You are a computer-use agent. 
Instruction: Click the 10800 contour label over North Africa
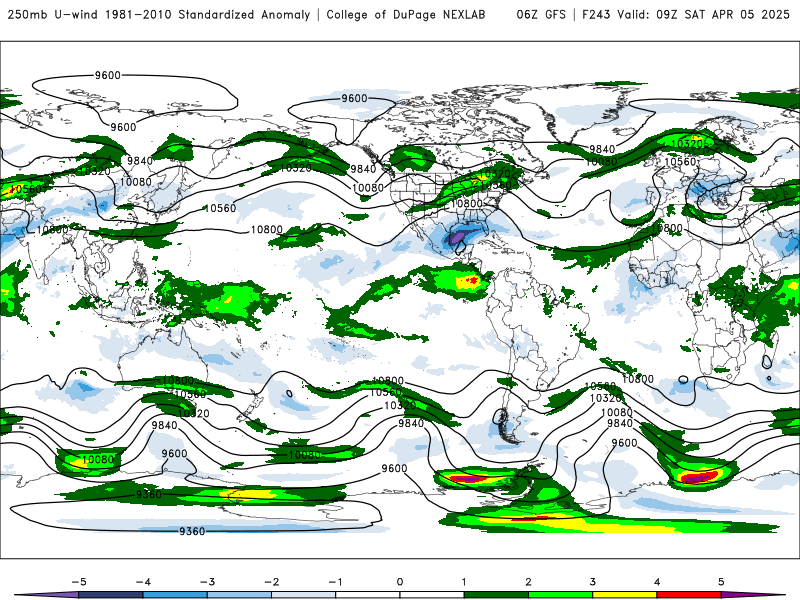(666, 228)
